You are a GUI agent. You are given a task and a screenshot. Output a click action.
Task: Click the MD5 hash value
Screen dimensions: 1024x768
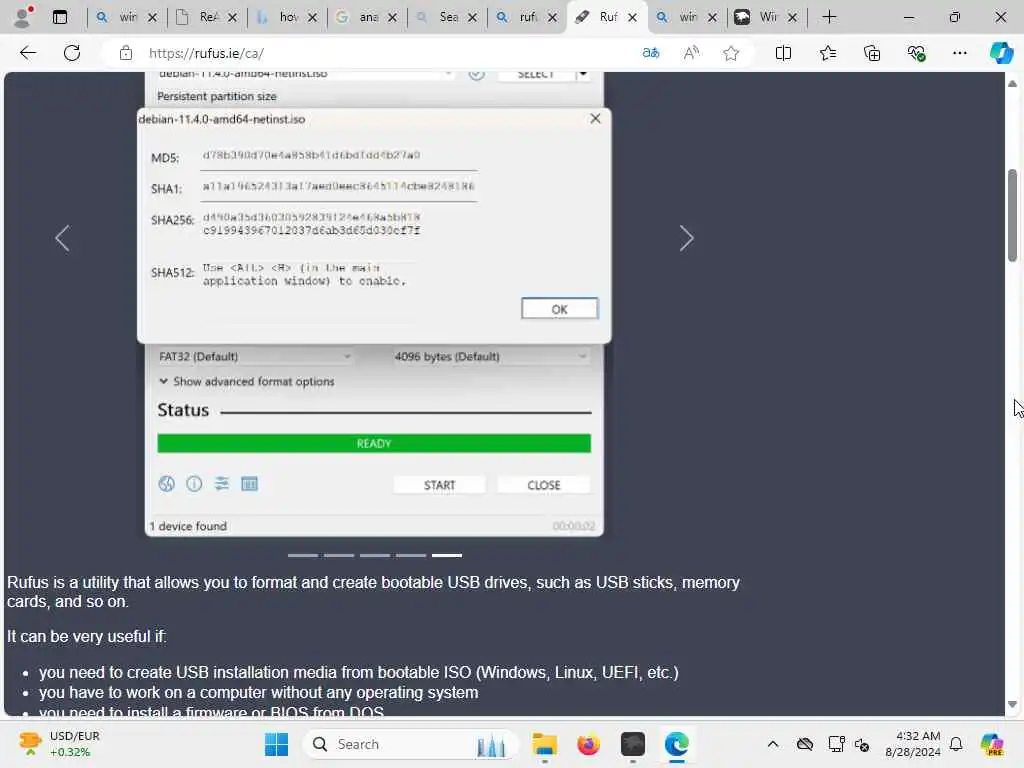tap(312, 155)
